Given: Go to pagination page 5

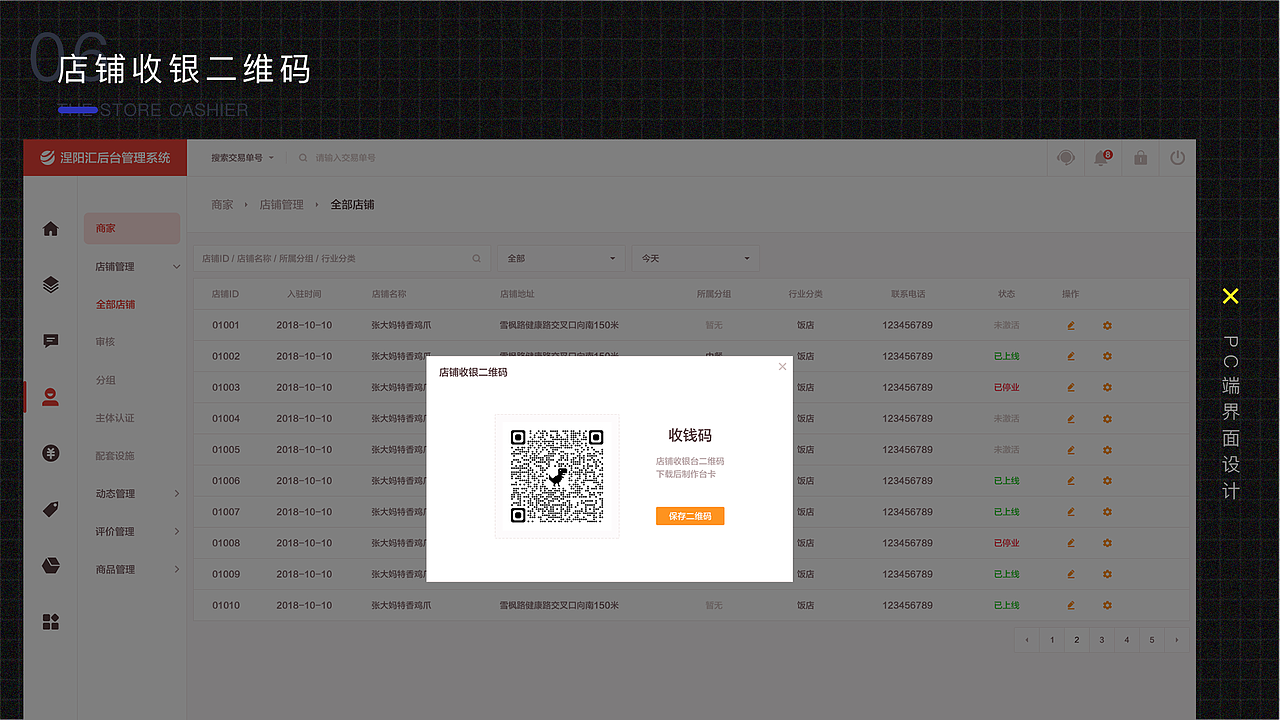Looking at the screenshot, I should click(1152, 640).
